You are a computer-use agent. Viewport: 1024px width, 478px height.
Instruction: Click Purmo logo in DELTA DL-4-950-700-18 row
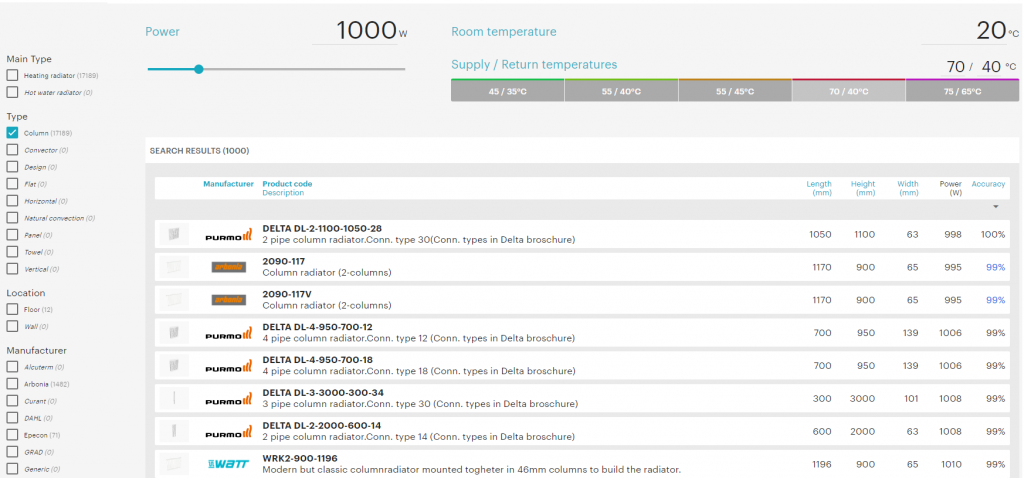229,366
